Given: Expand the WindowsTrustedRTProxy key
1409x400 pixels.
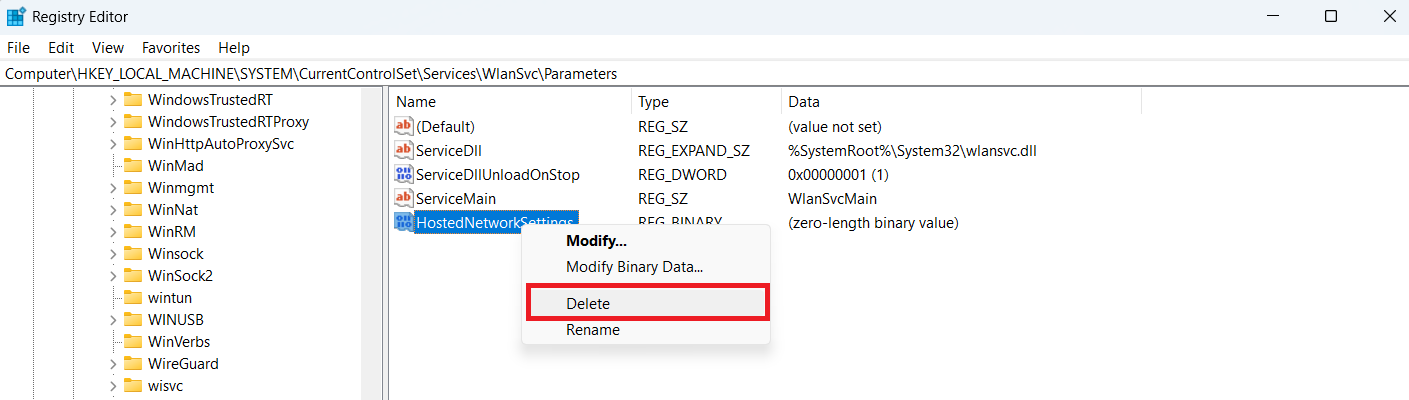Looking at the screenshot, I should 112,122.
